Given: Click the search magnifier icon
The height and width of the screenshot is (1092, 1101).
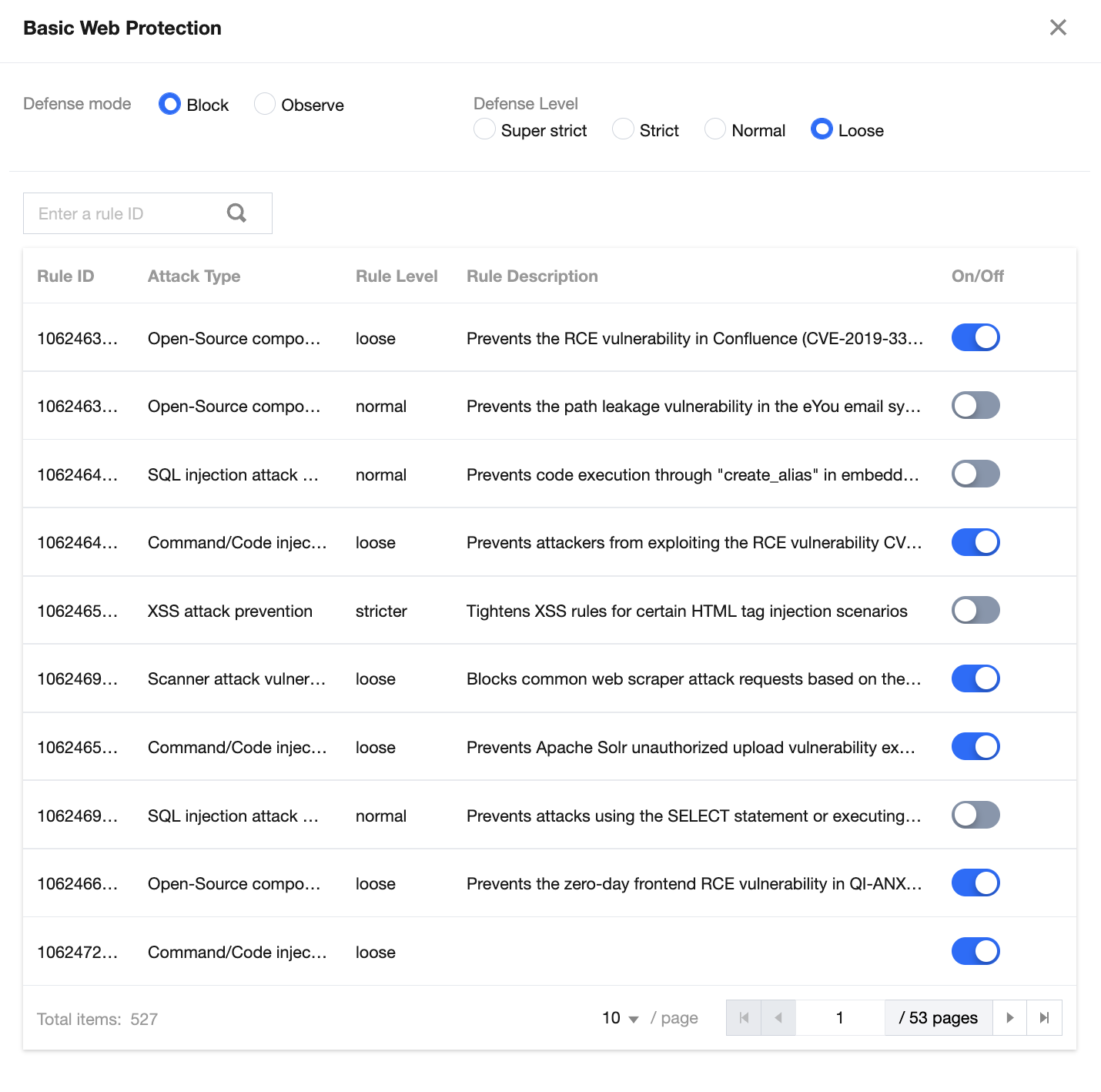Looking at the screenshot, I should click(236, 213).
